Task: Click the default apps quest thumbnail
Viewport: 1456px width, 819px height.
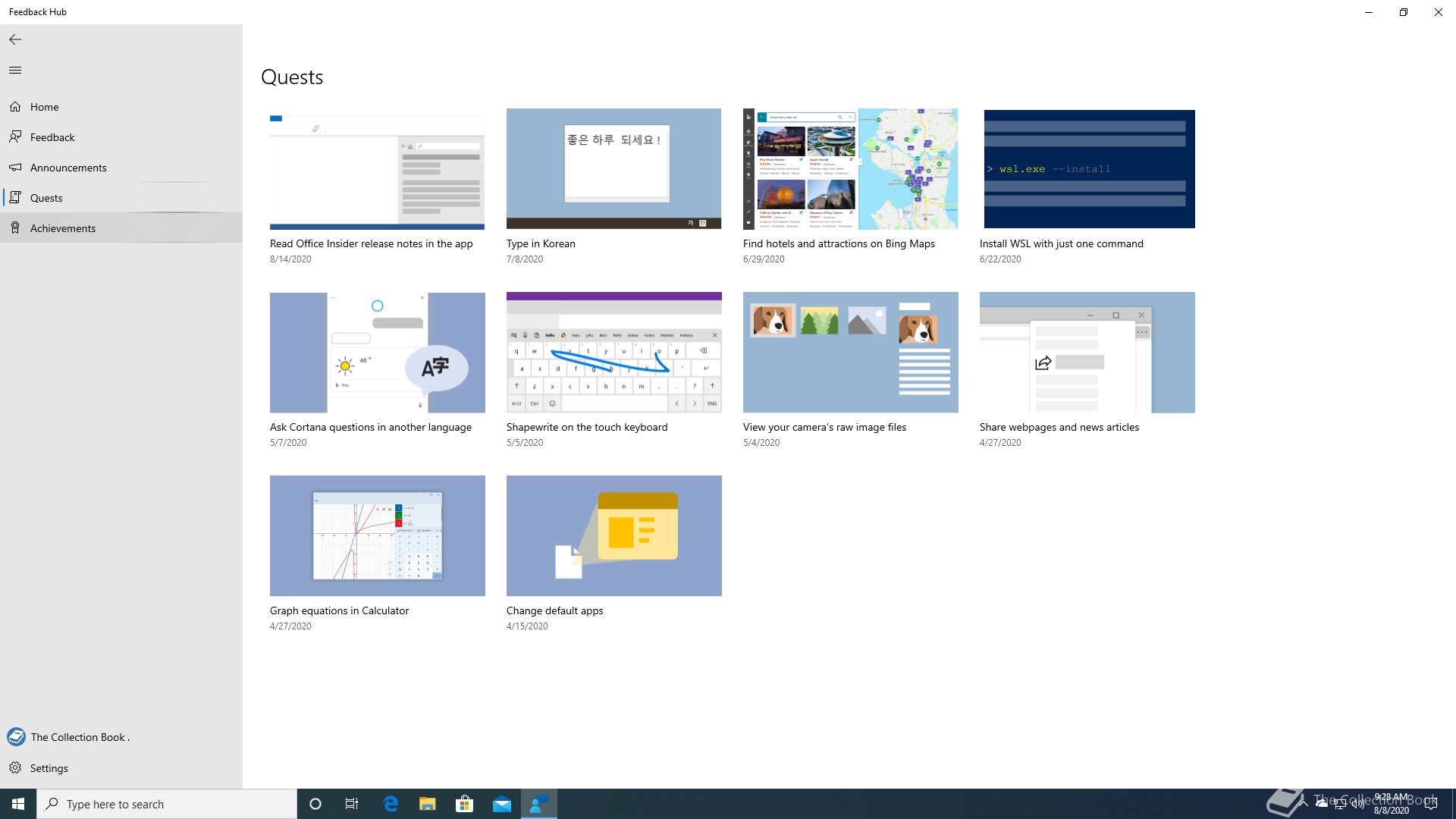Action: tap(614, 536)
